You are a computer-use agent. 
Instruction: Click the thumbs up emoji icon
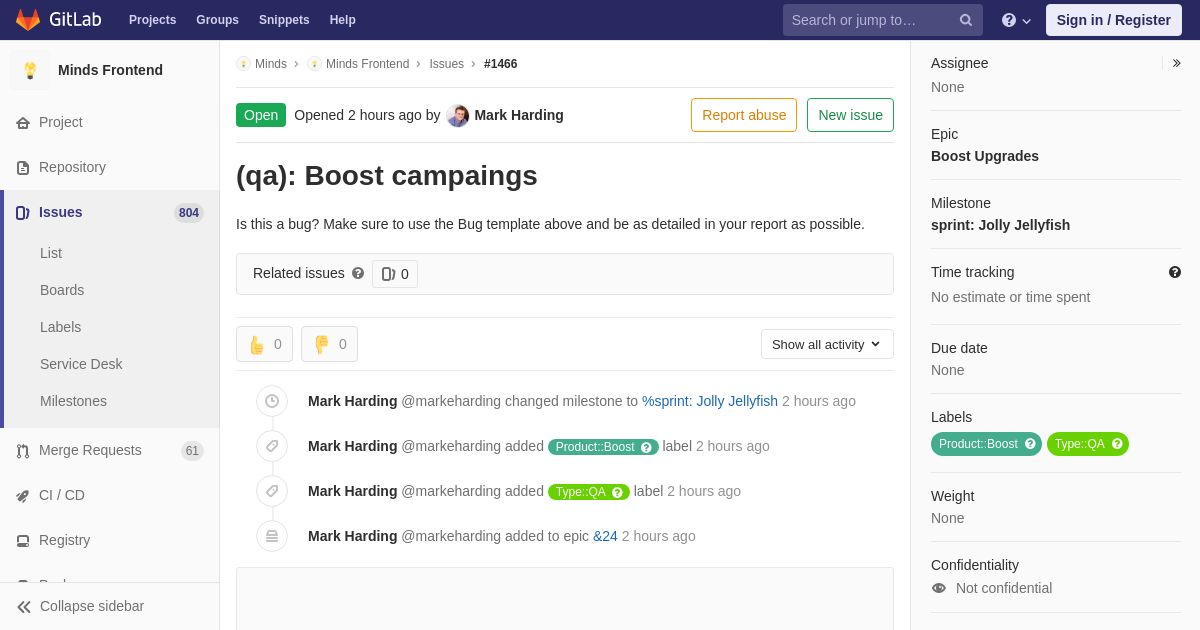[256, 344]
